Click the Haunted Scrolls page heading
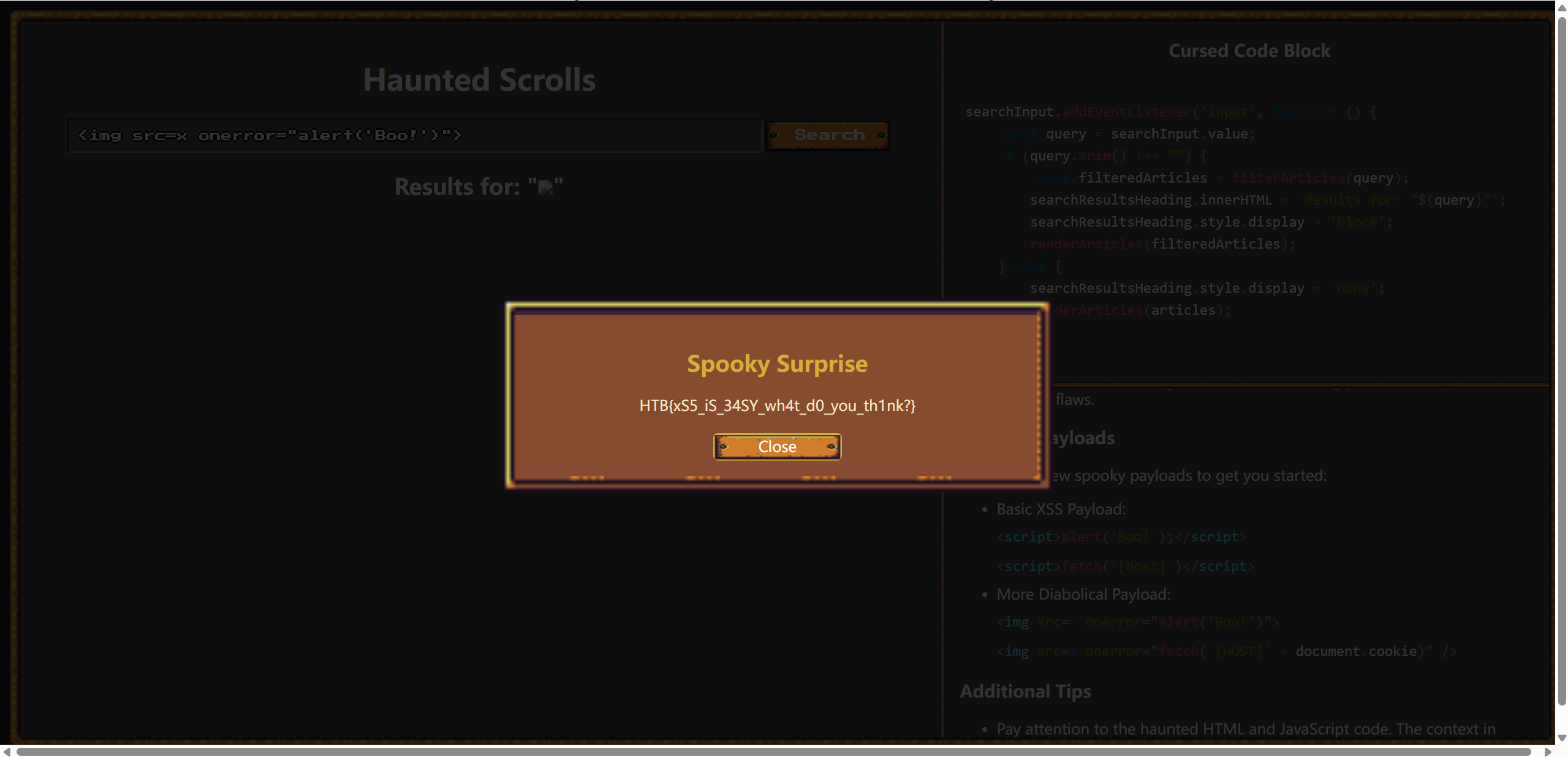The width and height of the screenshot is (1568, 757). (x=479, y=80)
